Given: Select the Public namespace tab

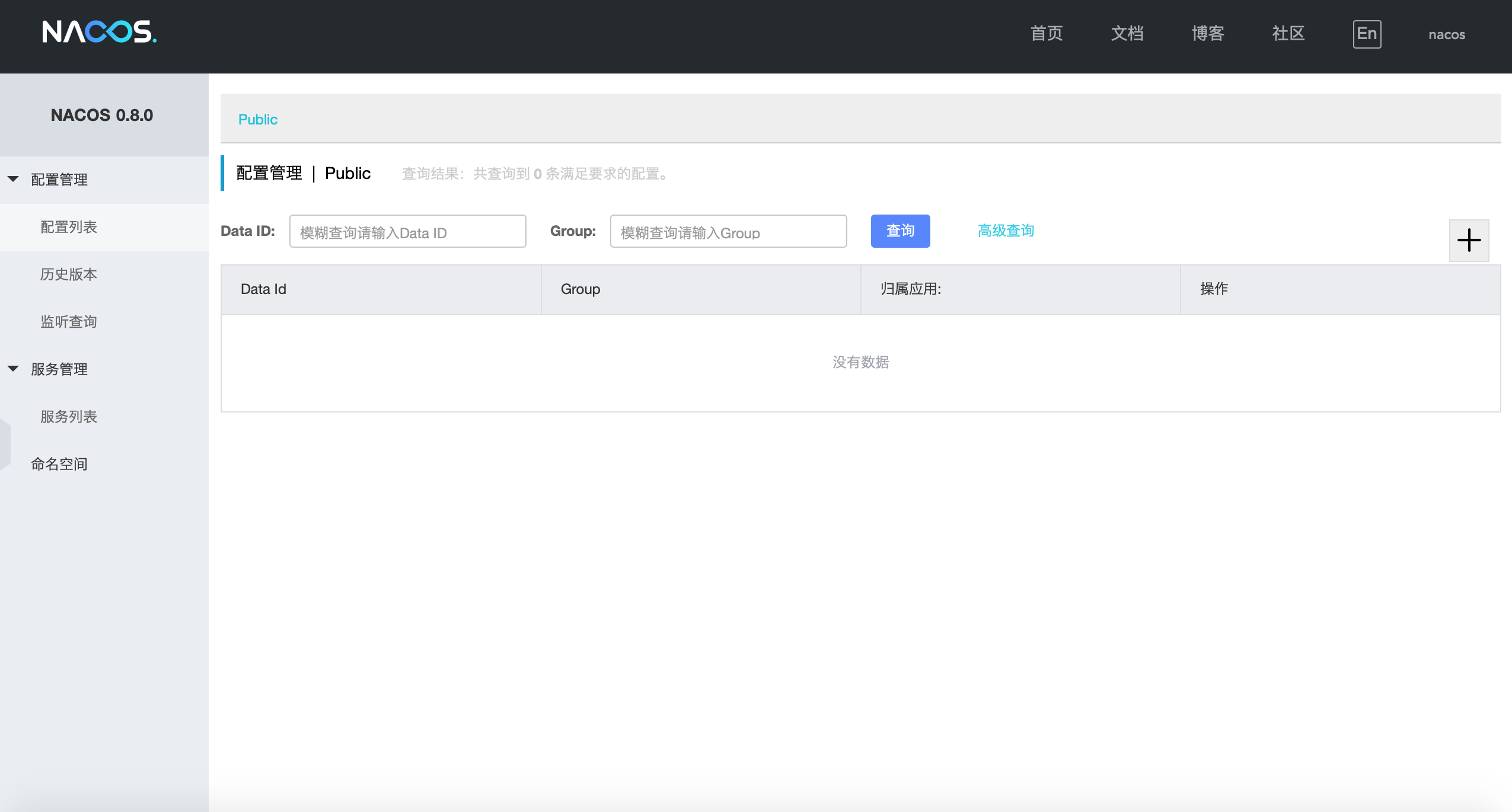Looking at the screenshot, I should 257,119.
